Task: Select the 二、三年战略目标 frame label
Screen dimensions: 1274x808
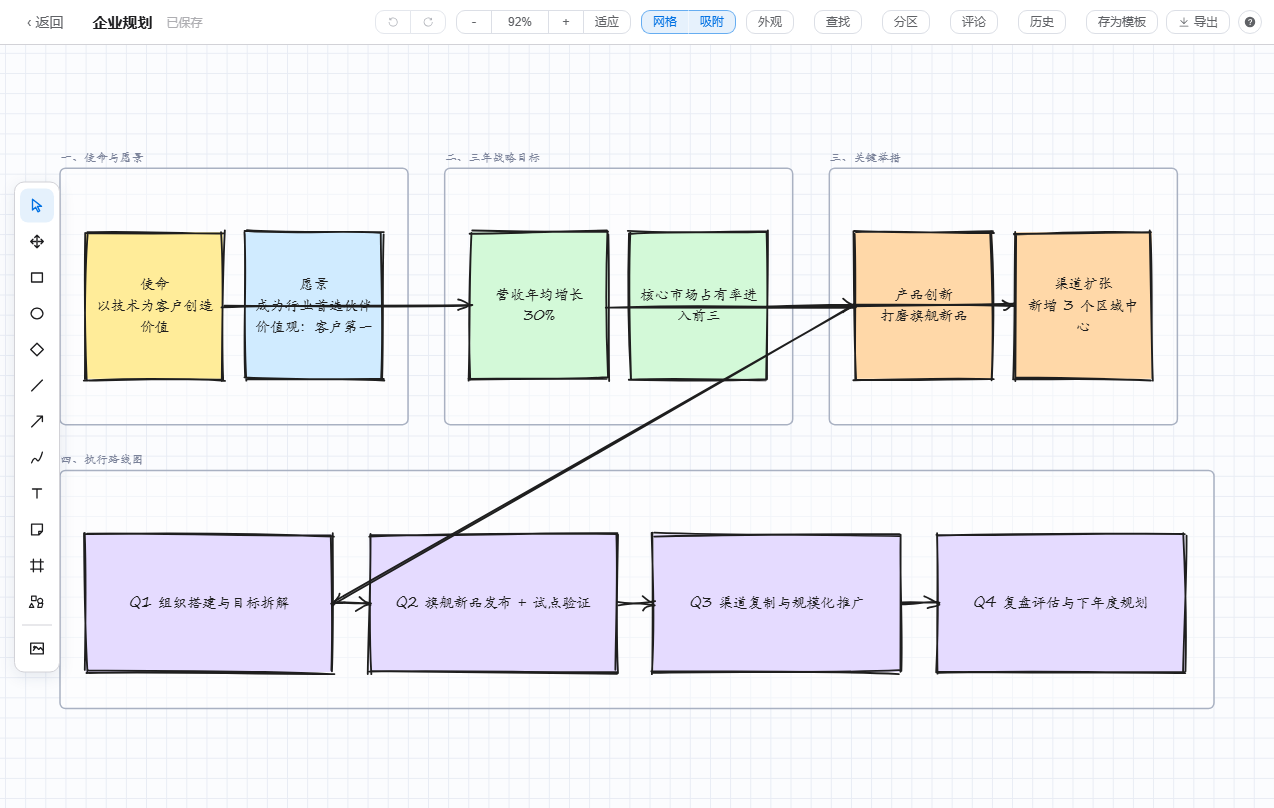Action: 493,157
